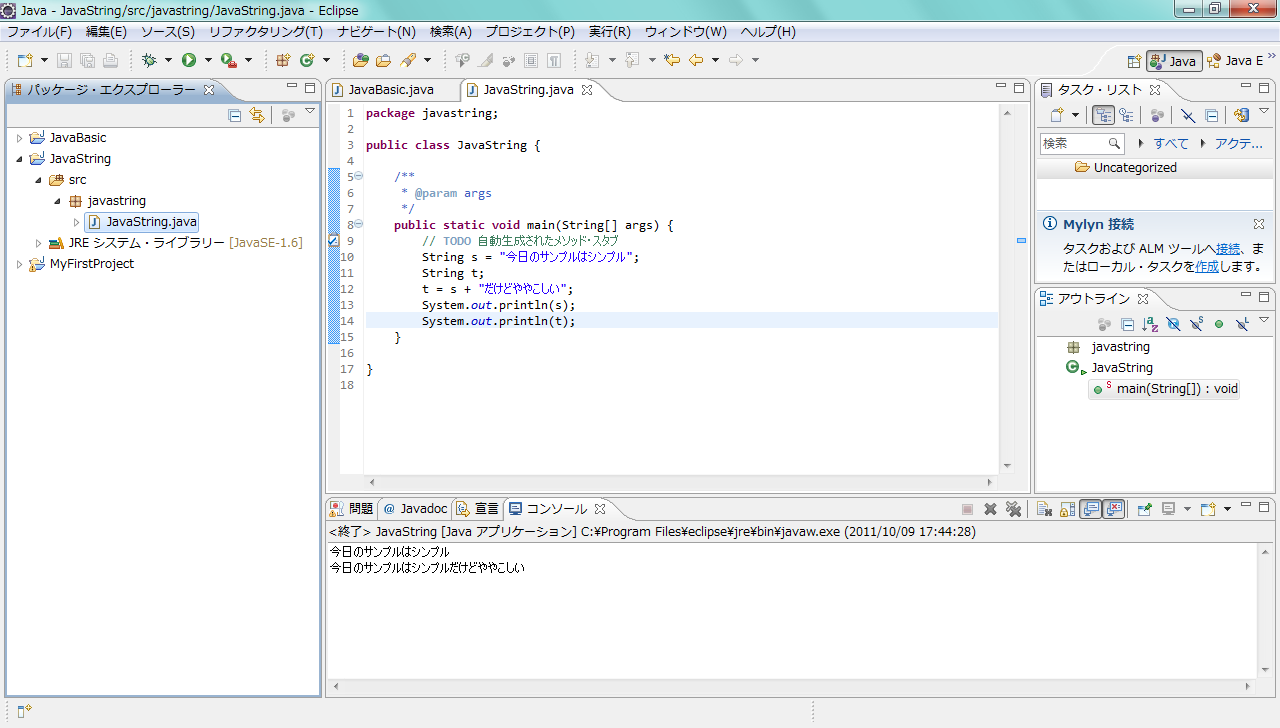1280x728 pixels.
Task: Click the Sort alphabetically icon in Outline
Action: (1150, 324)
